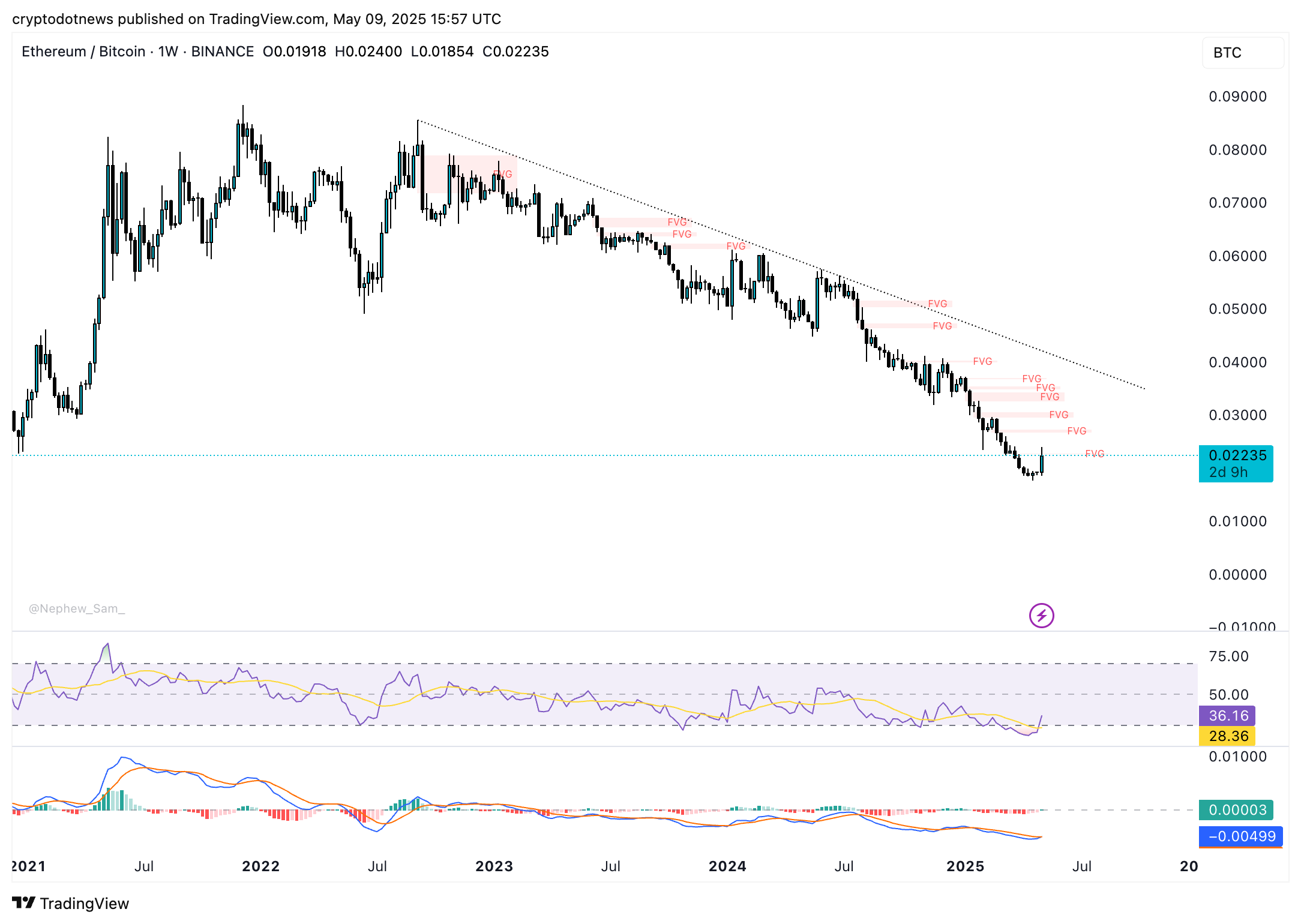Click the 2025 marker on time axis
Viewport: 1301px width, 924px height.
(x=965, y=866)
